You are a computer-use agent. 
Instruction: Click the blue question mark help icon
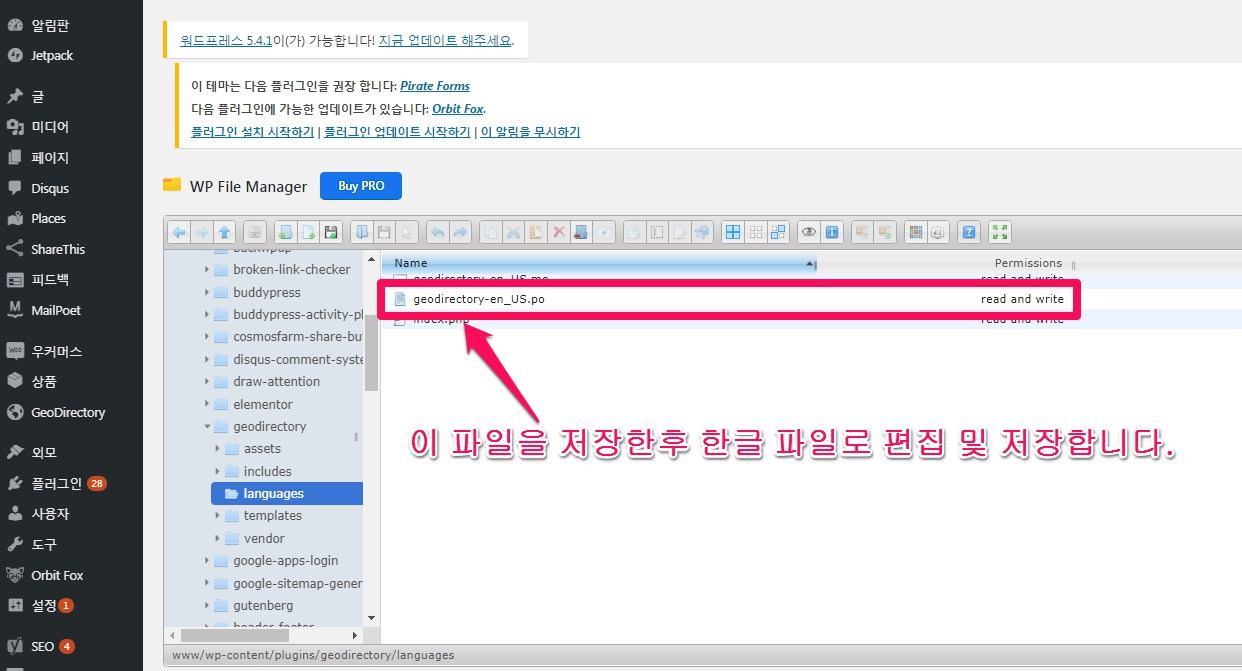969,232
